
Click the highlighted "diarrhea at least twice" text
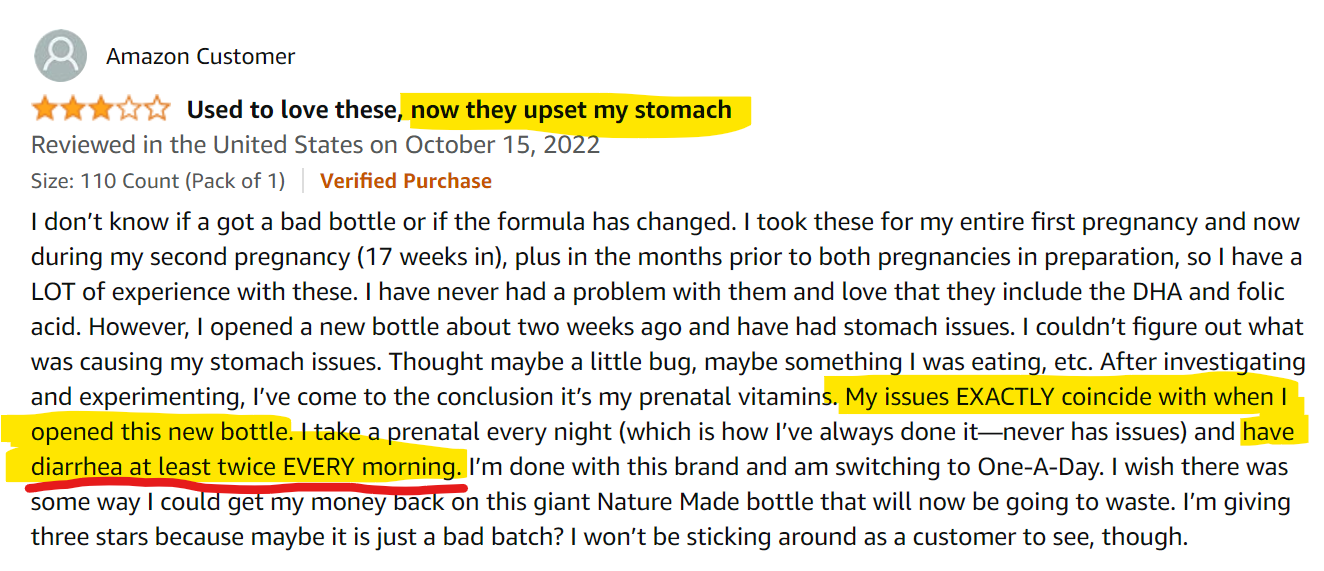tap(155, 467)
